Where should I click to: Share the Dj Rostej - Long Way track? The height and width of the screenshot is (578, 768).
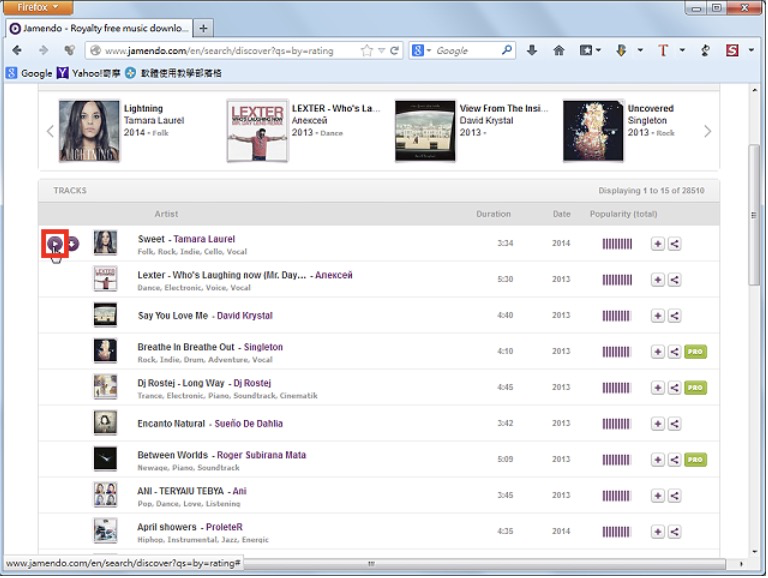pyautogui.click(x=674, y=387)
